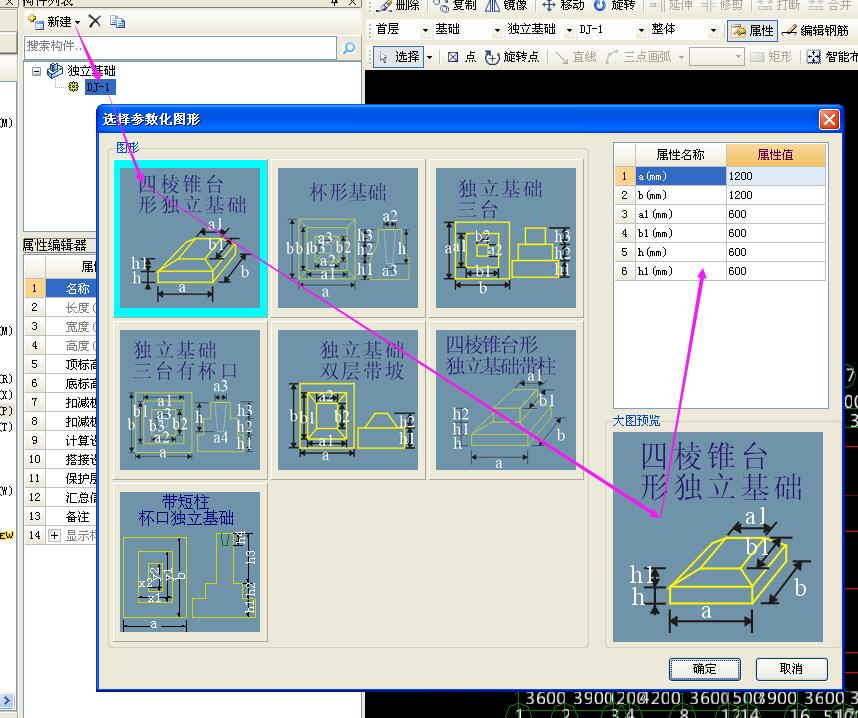858x718 pixels.
Task: Open the arrow next to 选择
Action: 430,57
